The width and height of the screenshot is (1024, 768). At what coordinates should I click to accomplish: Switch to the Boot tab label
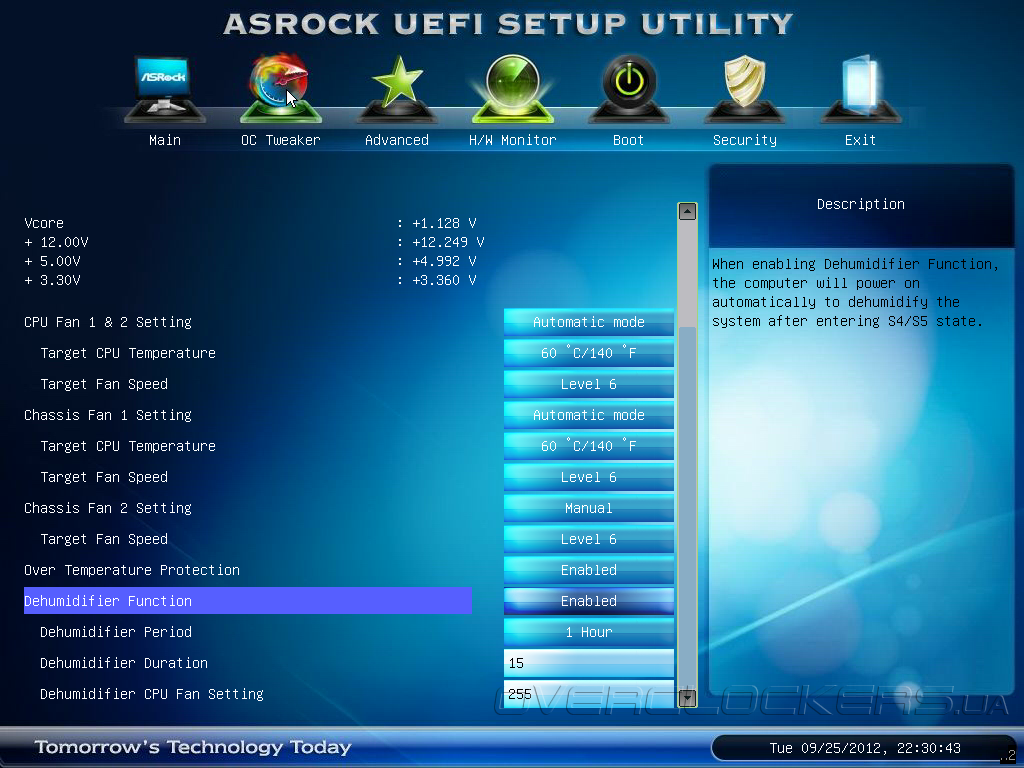[x=628, y=140]
